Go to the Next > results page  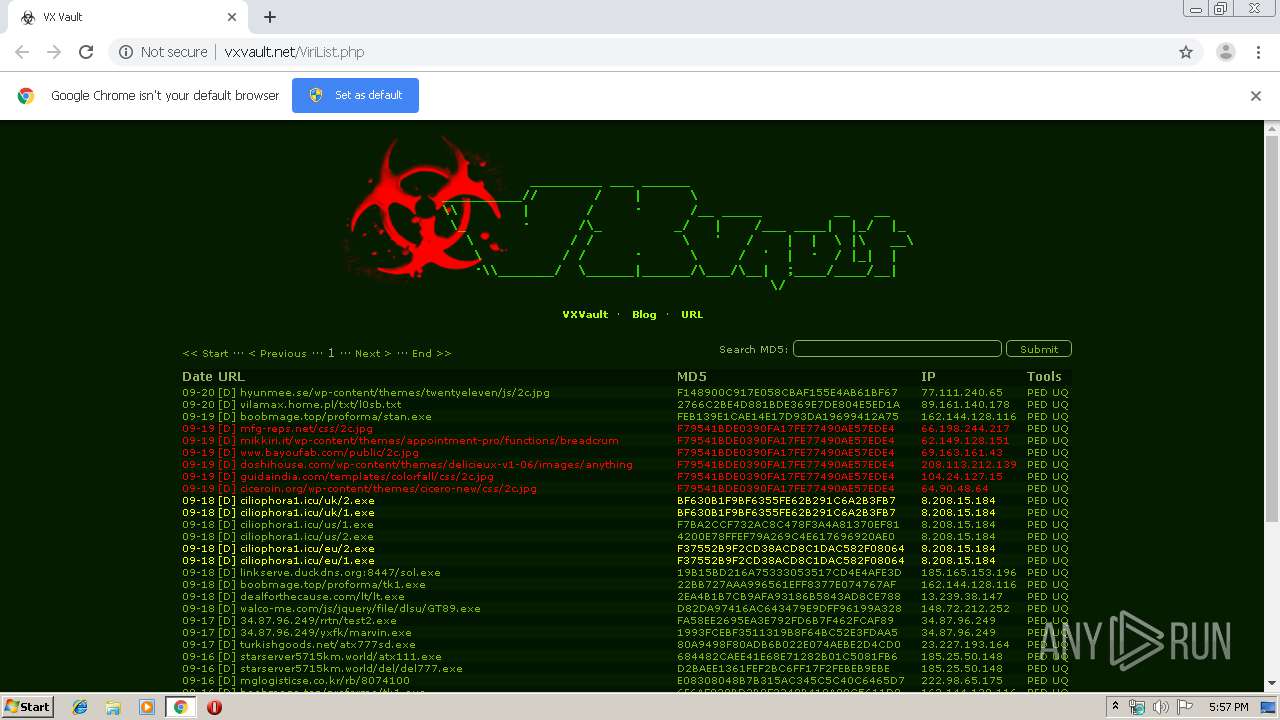point(371,353)
